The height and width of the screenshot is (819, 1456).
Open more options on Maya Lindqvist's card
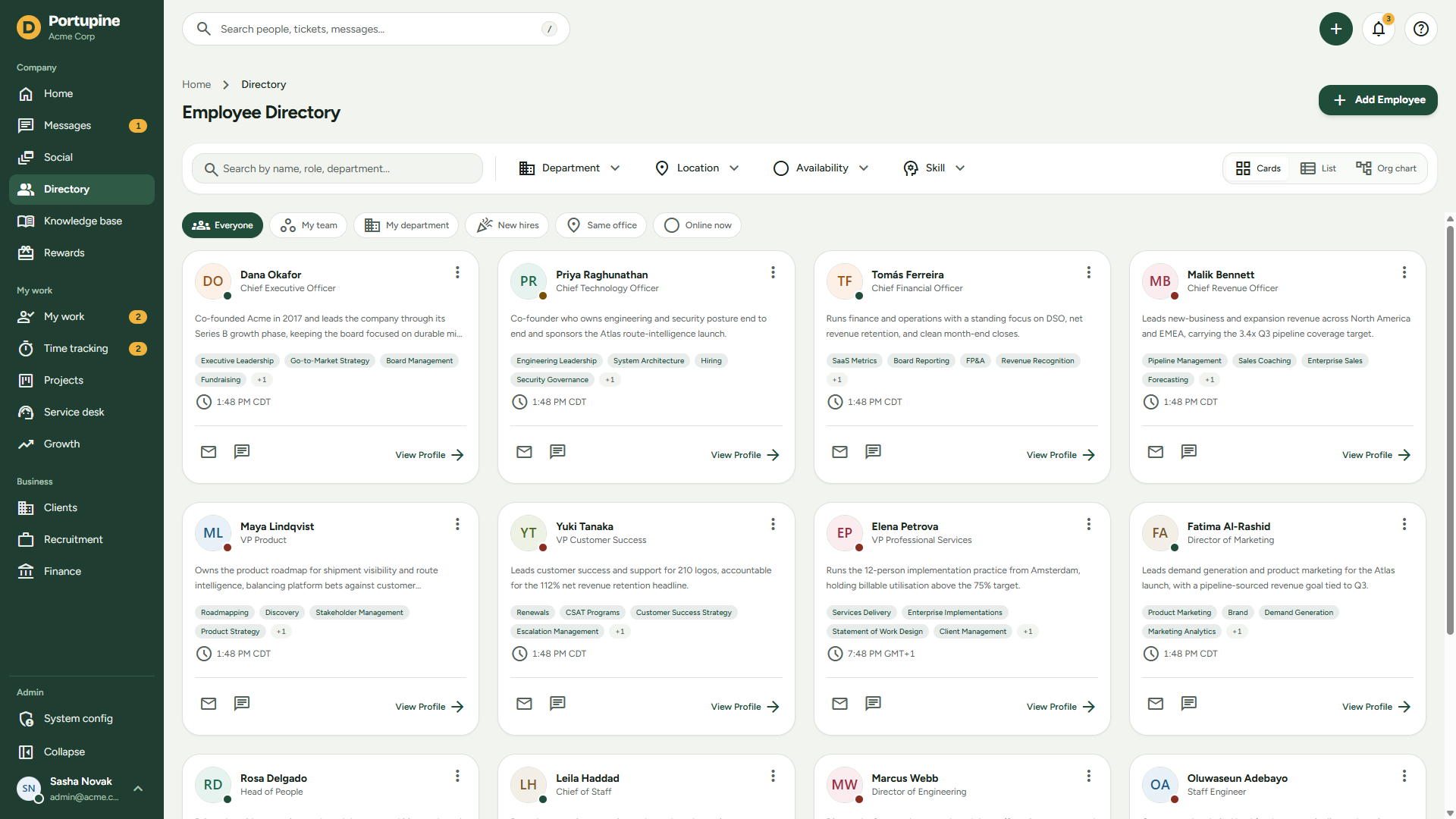click(x=457, y=524)
